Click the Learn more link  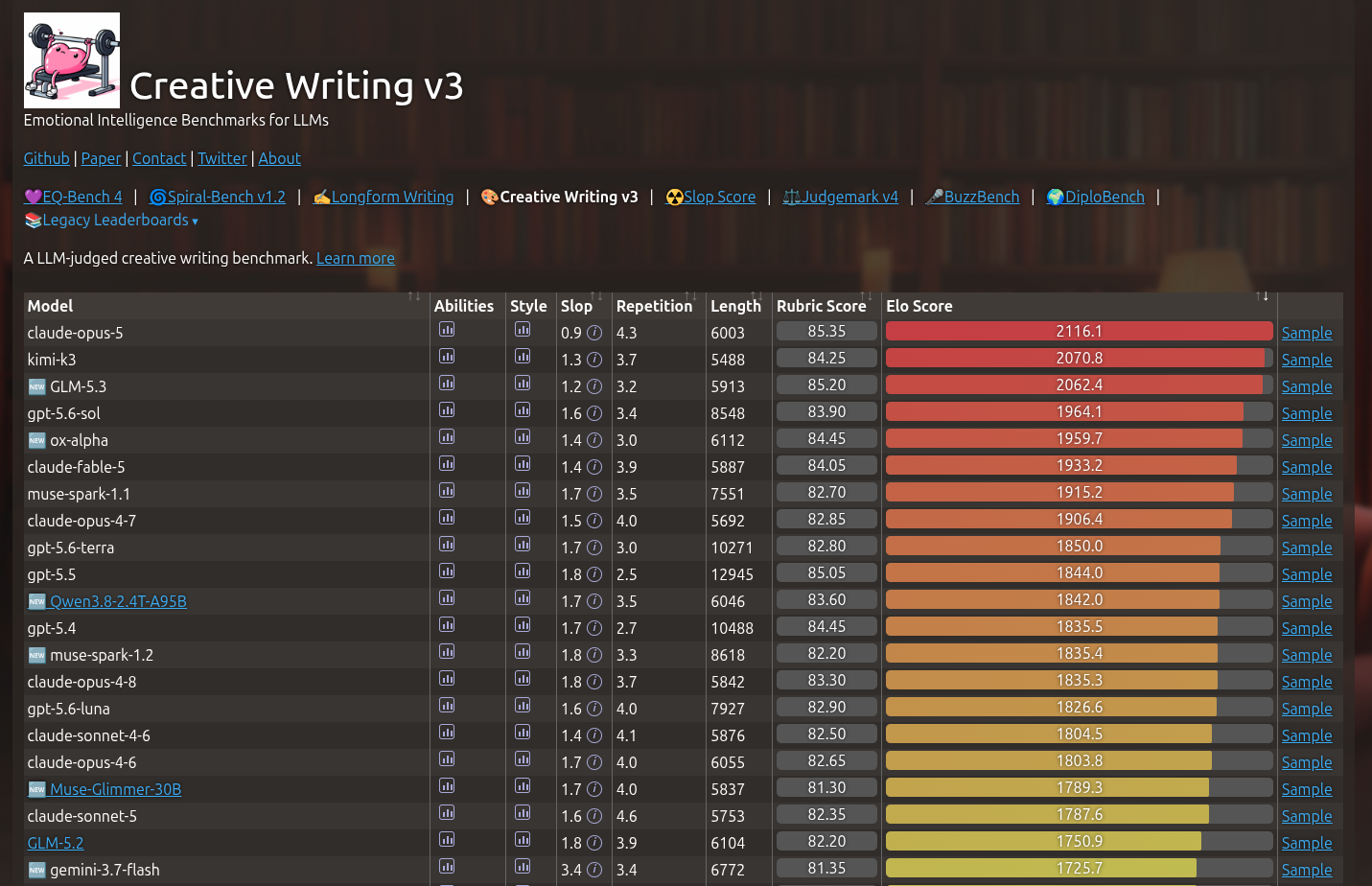tap(356, 258)
